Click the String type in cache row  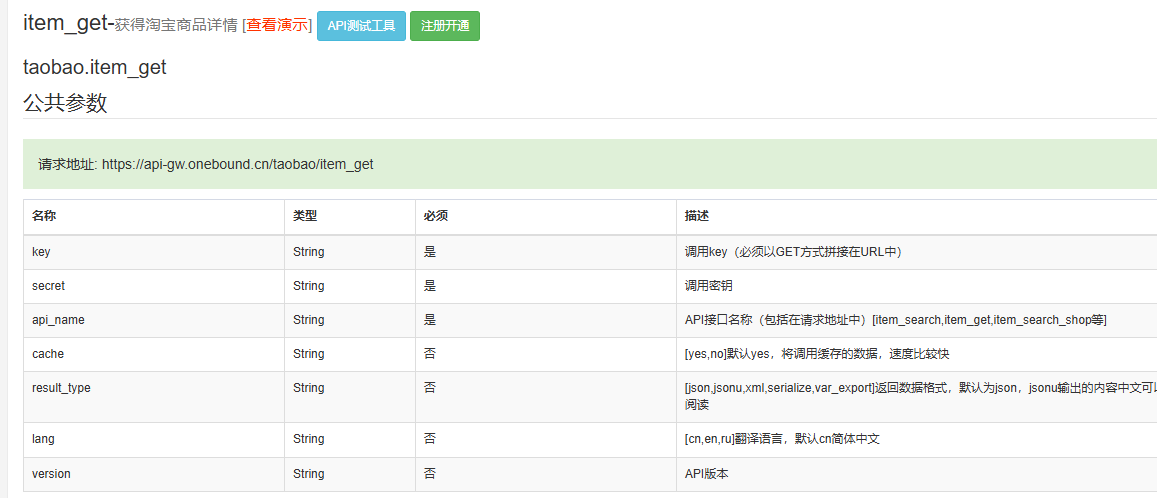pos(308,353)
